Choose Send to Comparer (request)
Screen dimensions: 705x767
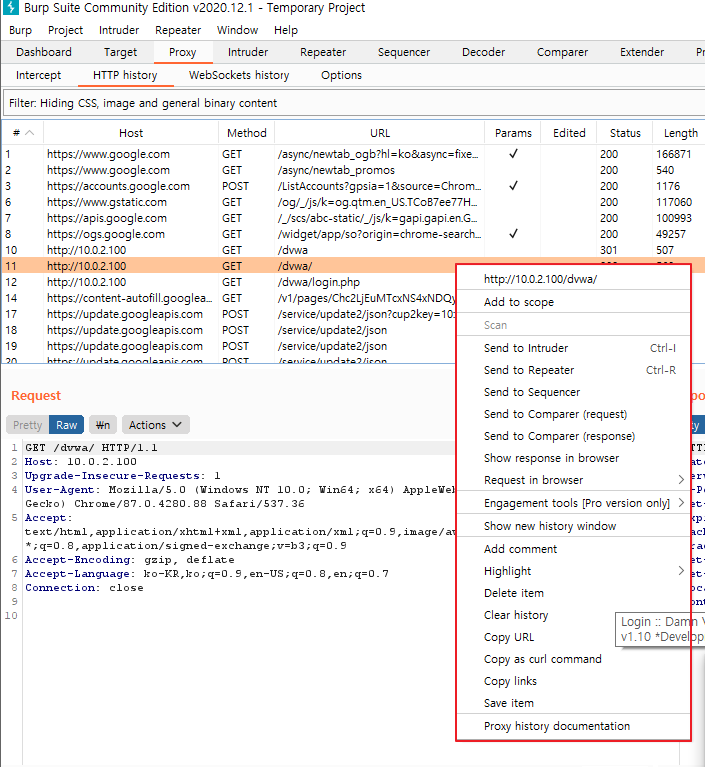pyautogui.click(x=573, y=414)
